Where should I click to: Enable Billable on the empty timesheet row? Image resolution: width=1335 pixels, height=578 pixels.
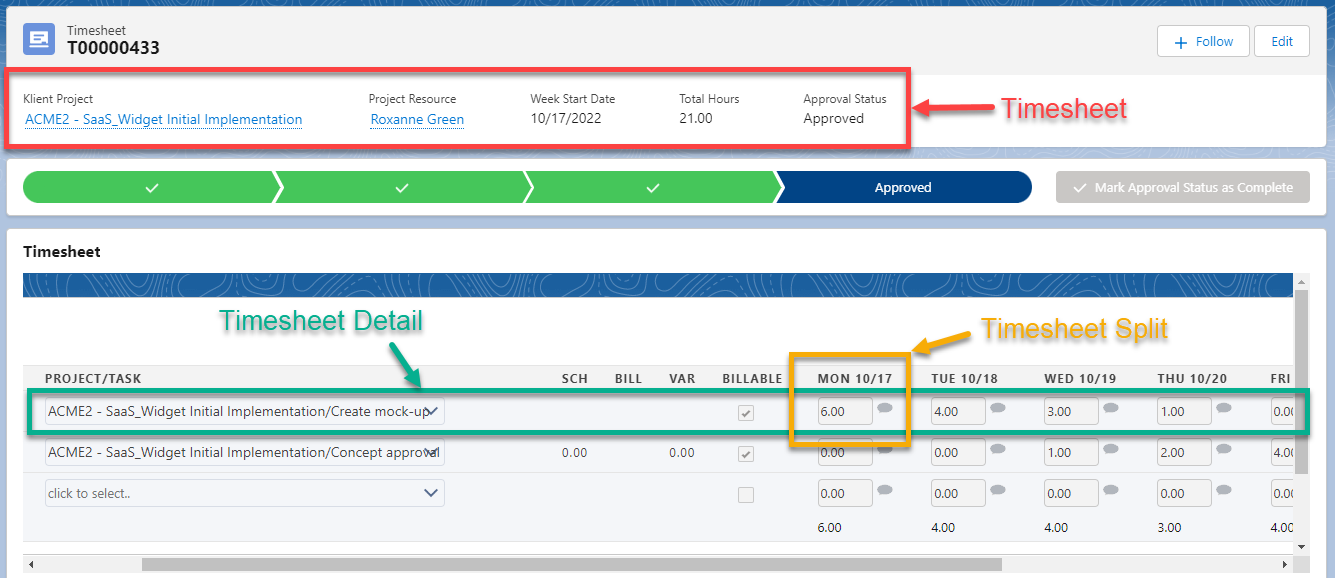click(745, 493)
